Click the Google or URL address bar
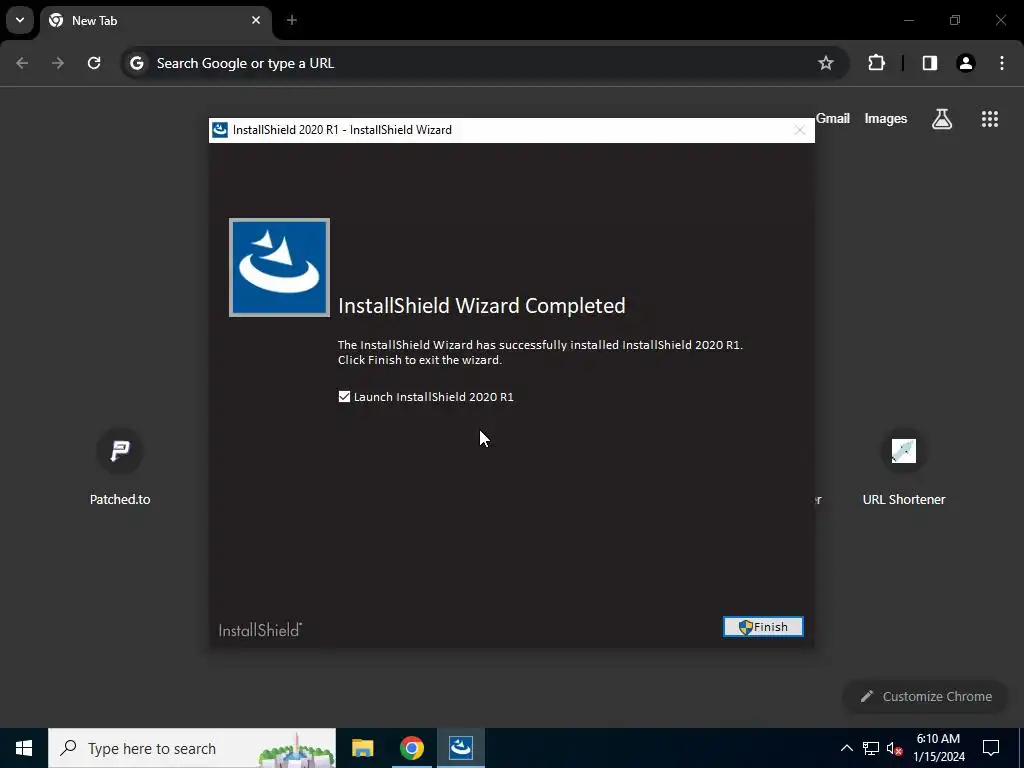 485,63
